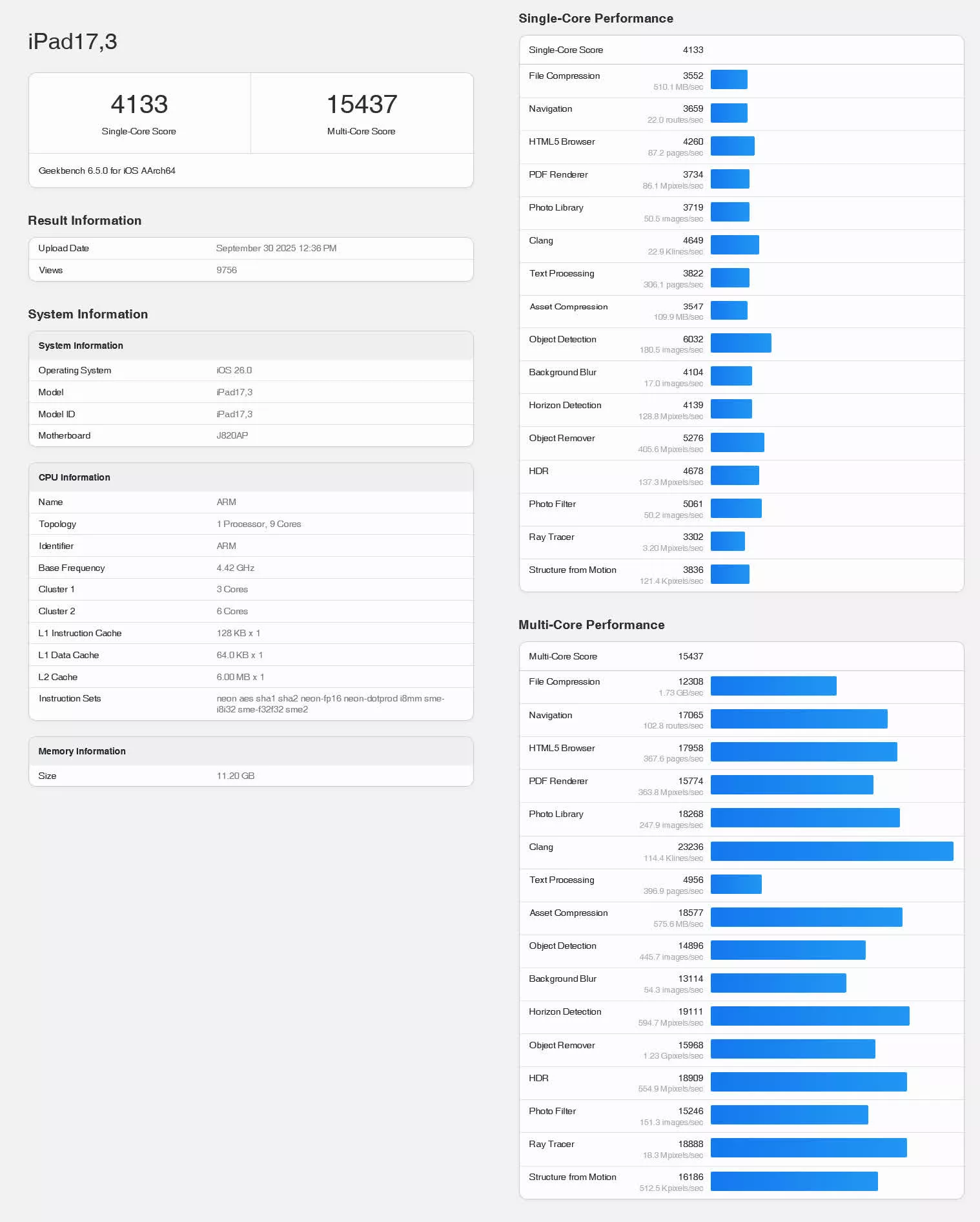This screenshot has width=980, height=1222.
Task: Click the Single-Core Ray Tracer bar
Action: point(728,541)
